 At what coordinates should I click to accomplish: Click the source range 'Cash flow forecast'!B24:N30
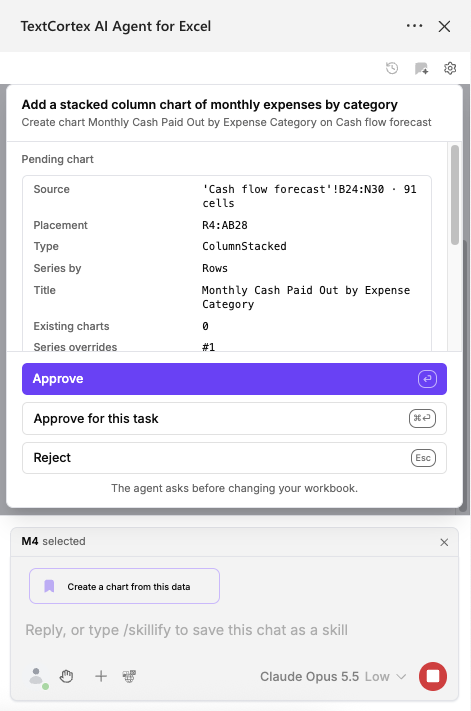[x=293, y=189]
